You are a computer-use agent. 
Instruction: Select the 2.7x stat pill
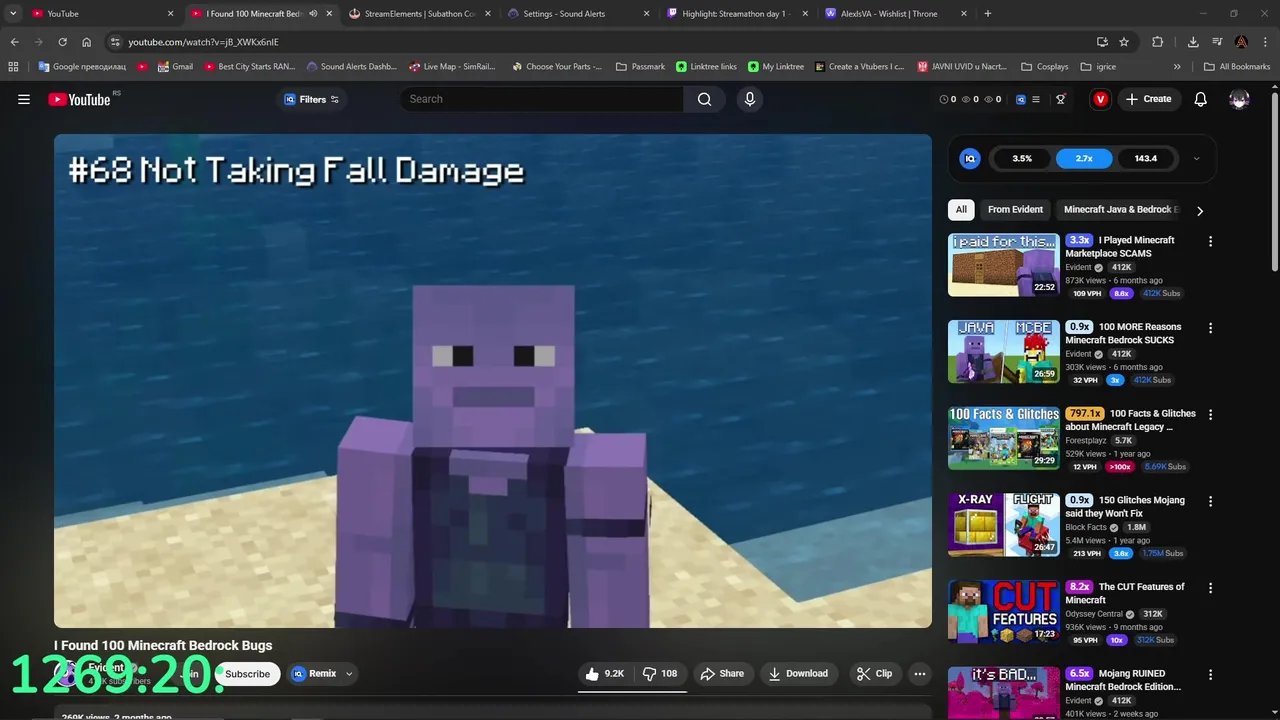click(x=1084, y=158)
